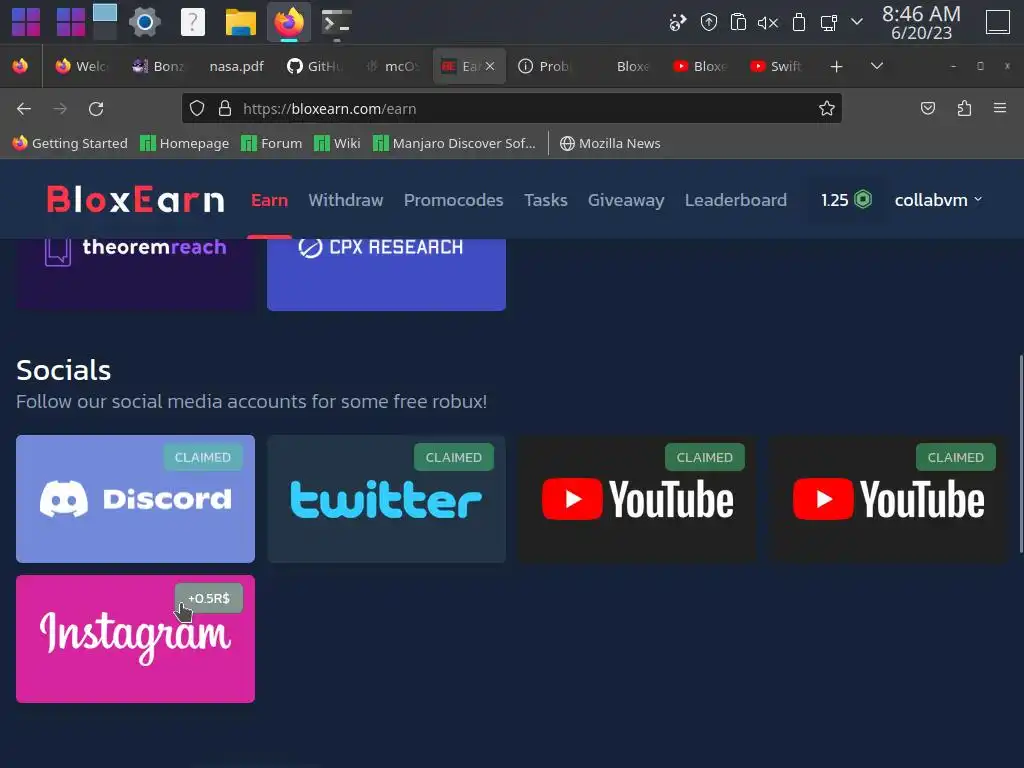The image size is (1024, 768).
Task: Open the Mozilla News bookmark
Action: [610, 143]
